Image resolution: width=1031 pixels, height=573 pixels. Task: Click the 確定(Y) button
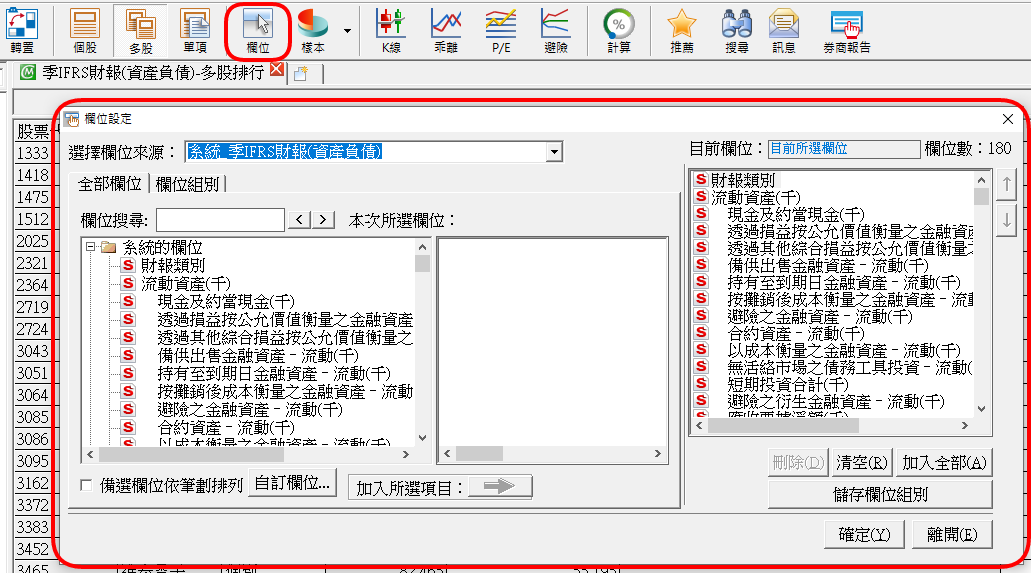click(x=864, y=534)
